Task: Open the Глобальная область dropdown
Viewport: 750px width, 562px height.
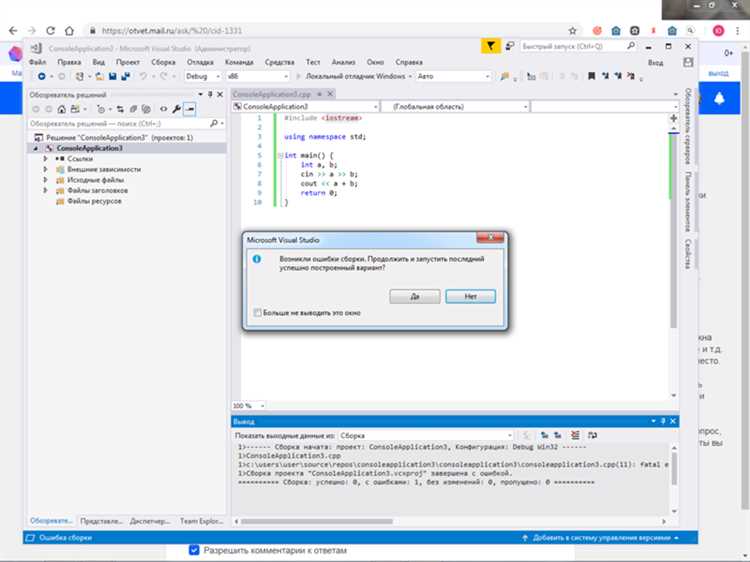Action: point(455,107)
